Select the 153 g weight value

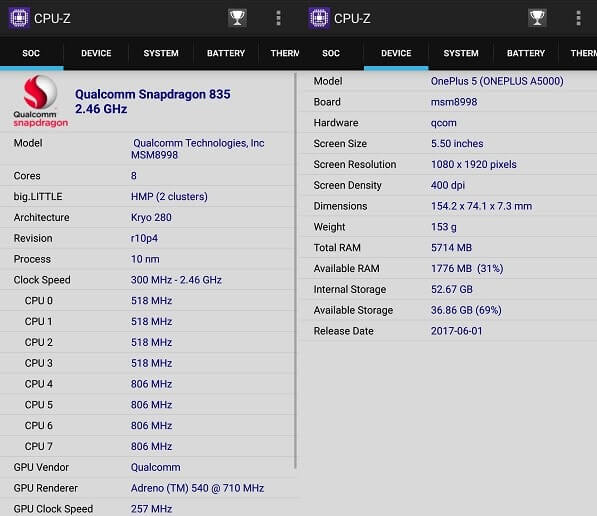[444, 227]
